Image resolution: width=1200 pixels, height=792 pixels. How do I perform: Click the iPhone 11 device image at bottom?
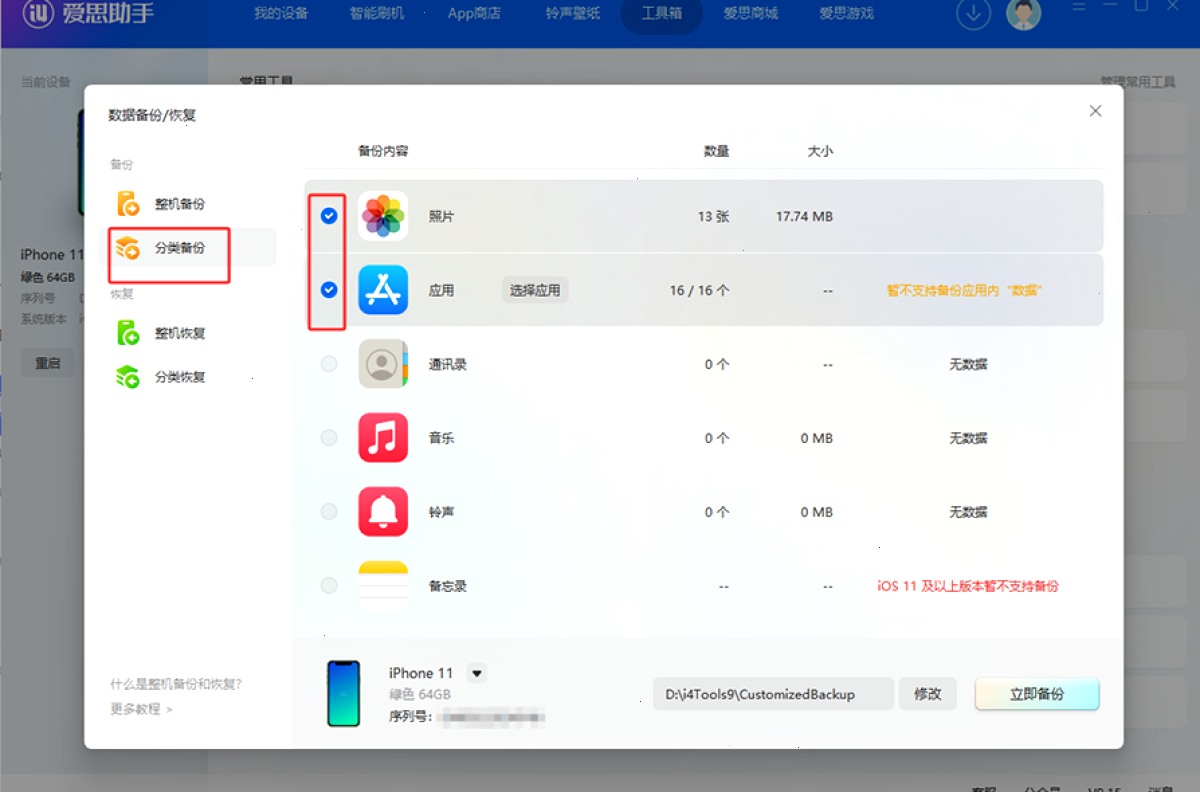point(344,693)
